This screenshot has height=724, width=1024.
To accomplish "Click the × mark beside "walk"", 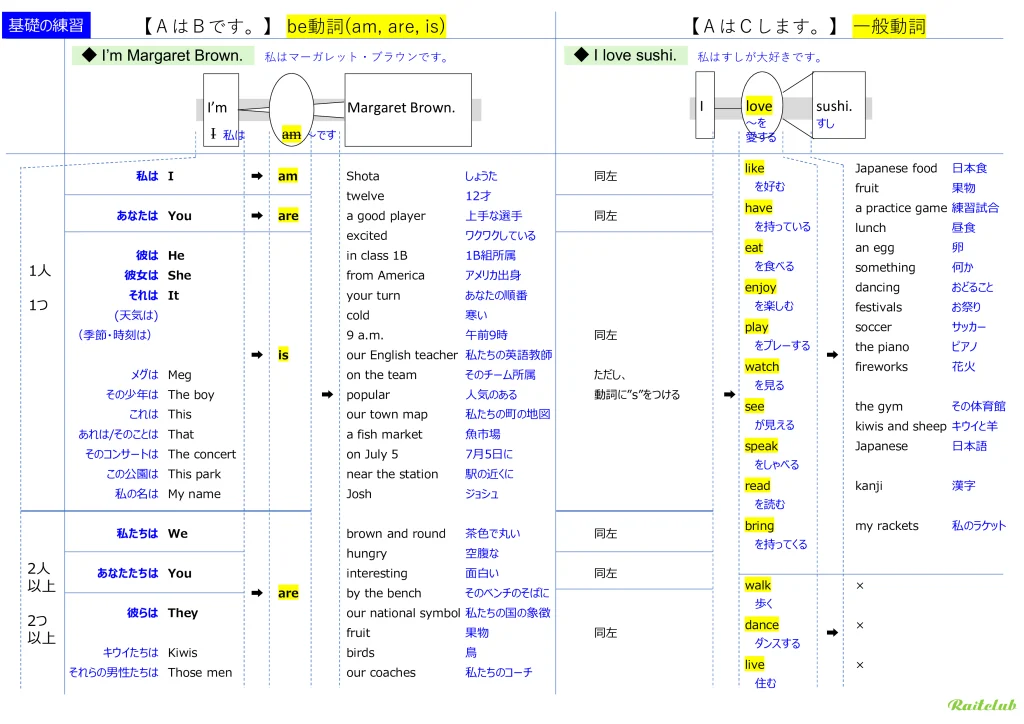I will click(859, 585).
